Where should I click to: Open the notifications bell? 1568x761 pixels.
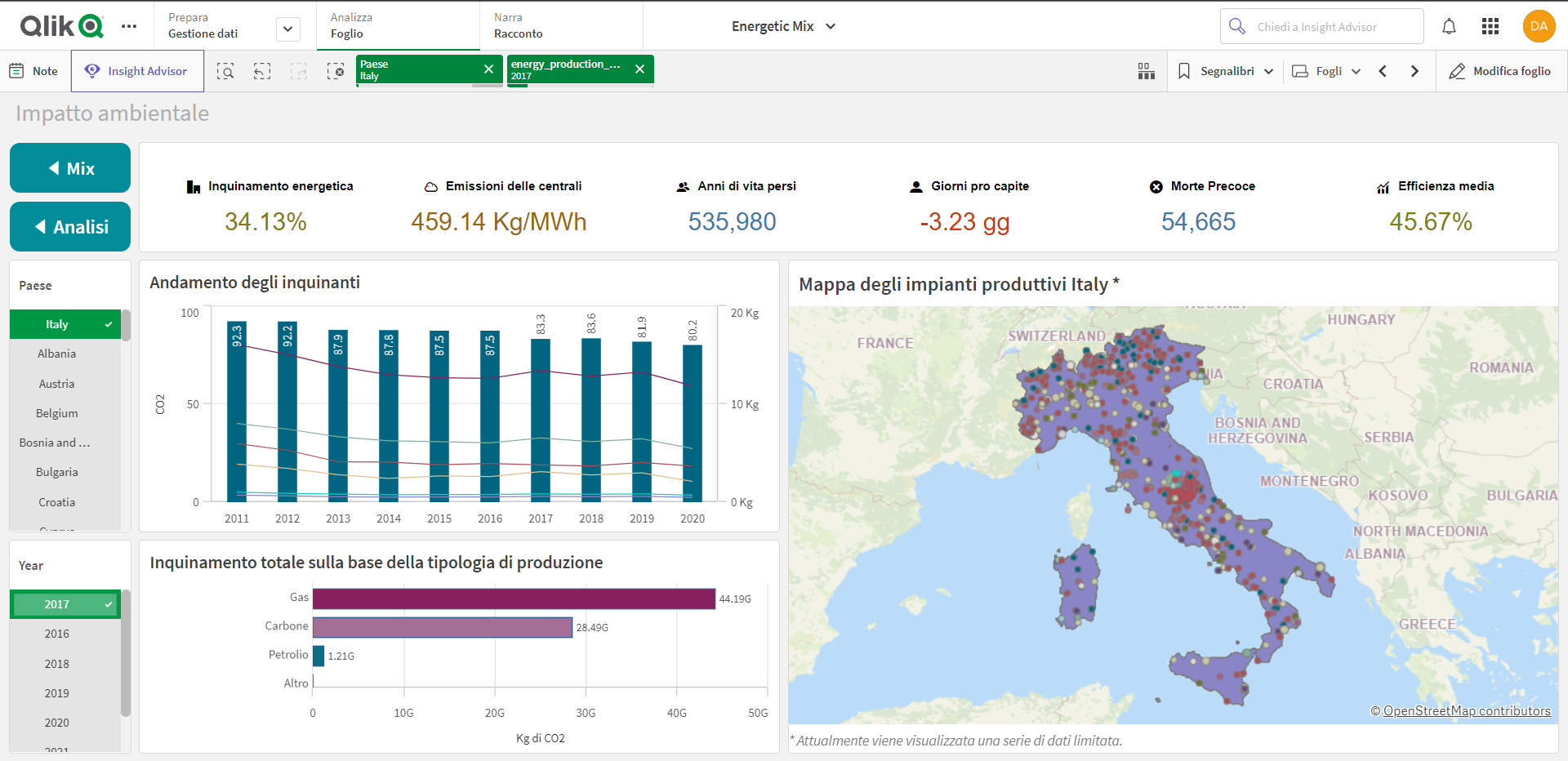[1449, 27]
